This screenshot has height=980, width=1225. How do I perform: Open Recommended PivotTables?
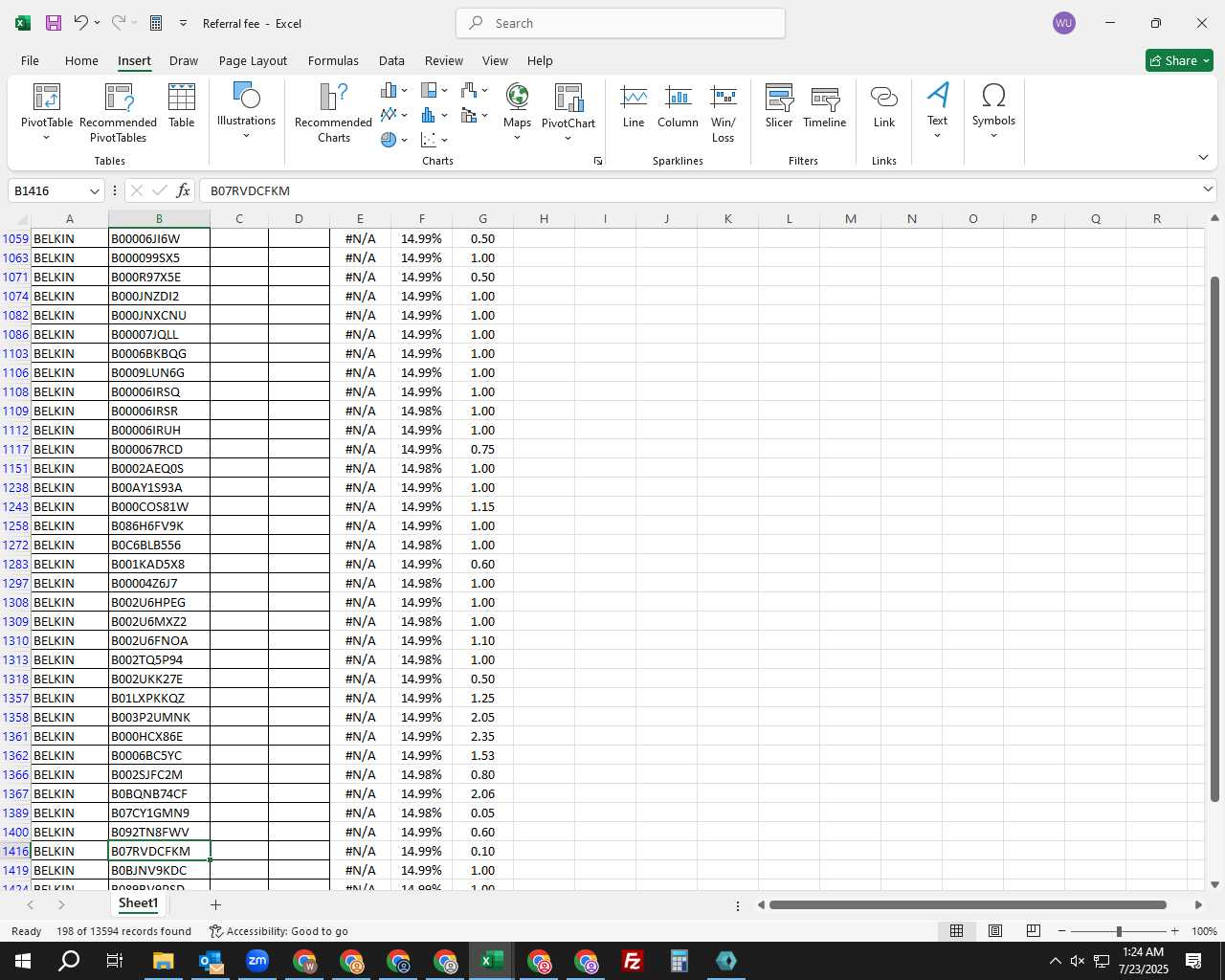[119, 113]
